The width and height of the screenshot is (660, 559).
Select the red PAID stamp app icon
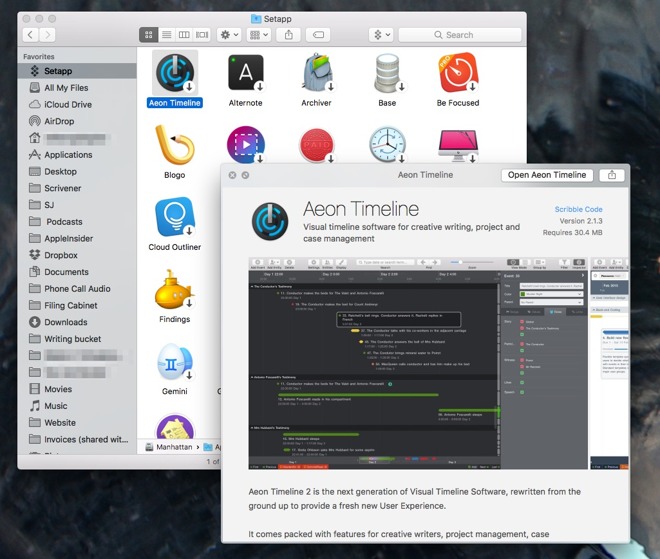(317, 145)
